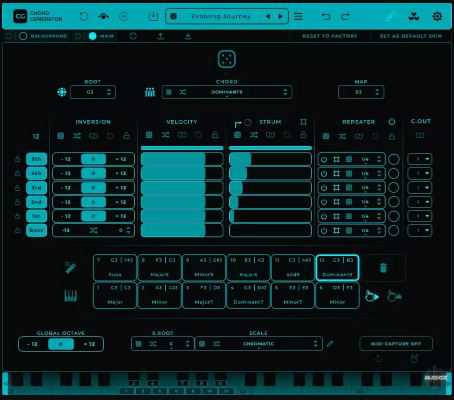Go to the next preset arrow
Viewport: 454px width, 400px height.
tap(280, 16)
